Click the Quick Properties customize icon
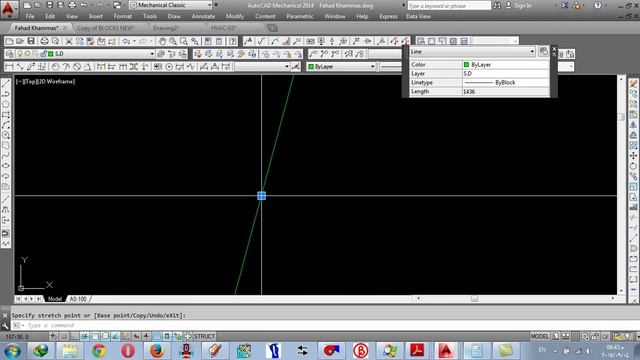 click(x=543, y=51)
